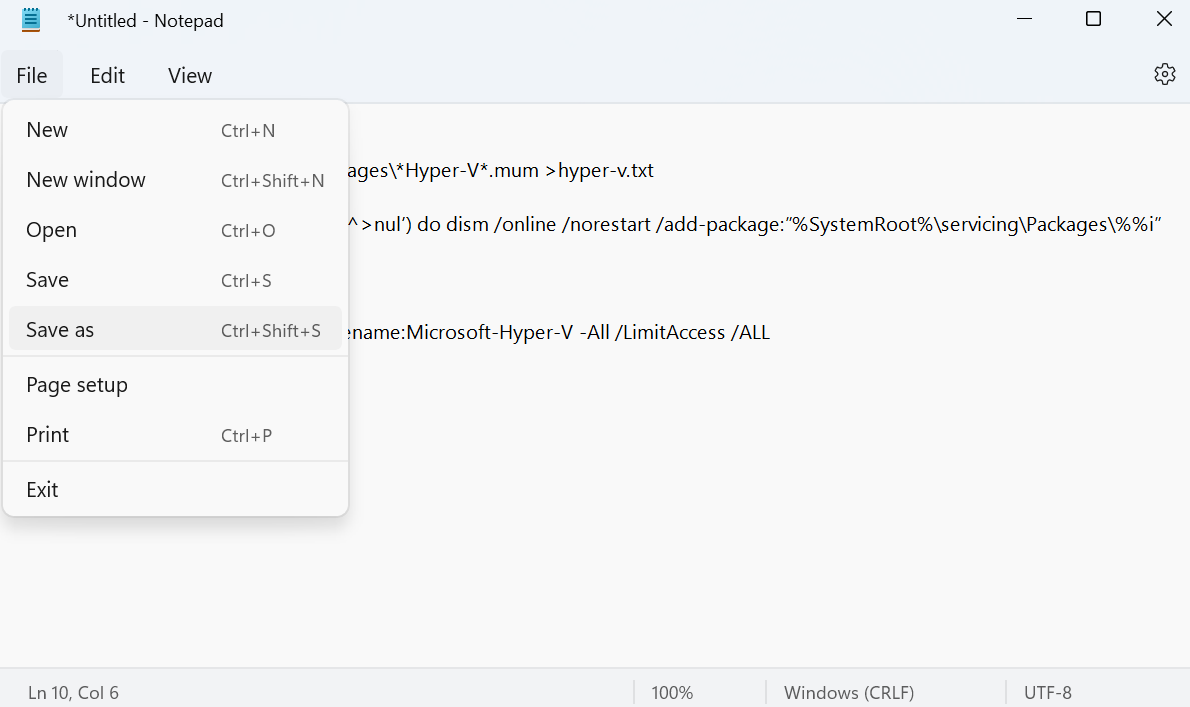Click the Microsoft-Hyper-V text in the editor
This screenshot has height=707, width=1190.
pyautogui.click(x=490, y=332)
